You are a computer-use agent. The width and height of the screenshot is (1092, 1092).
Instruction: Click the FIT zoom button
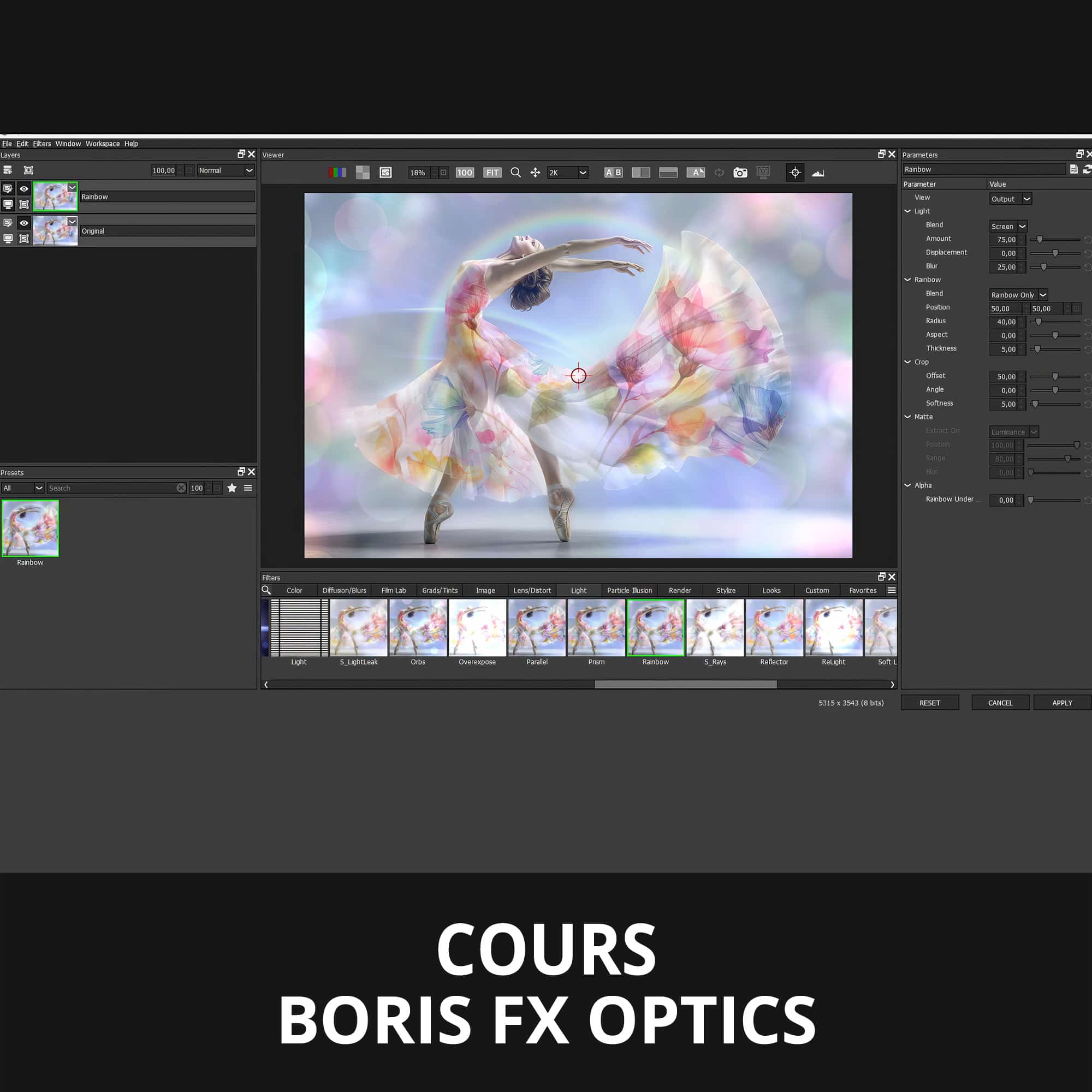(492, 173)
